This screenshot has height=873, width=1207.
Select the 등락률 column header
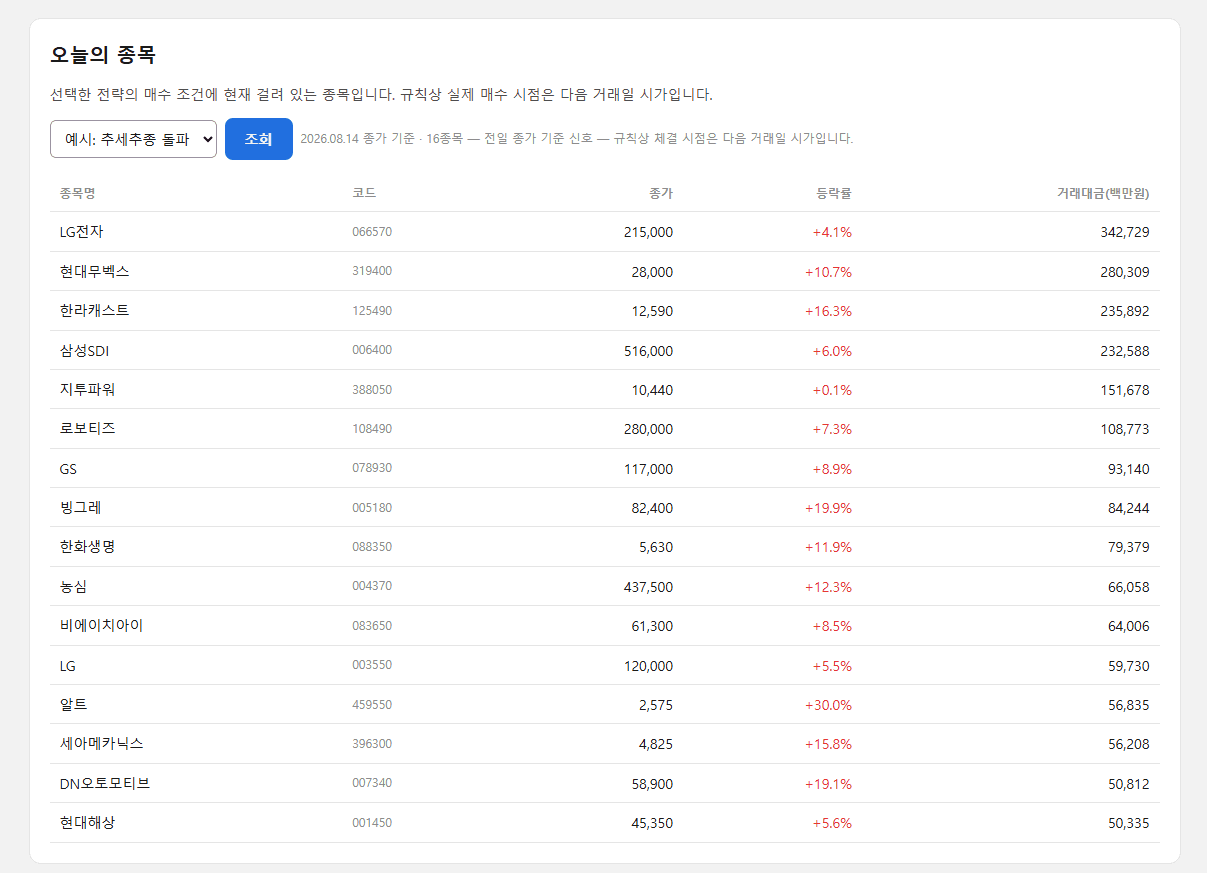[834, 193]
